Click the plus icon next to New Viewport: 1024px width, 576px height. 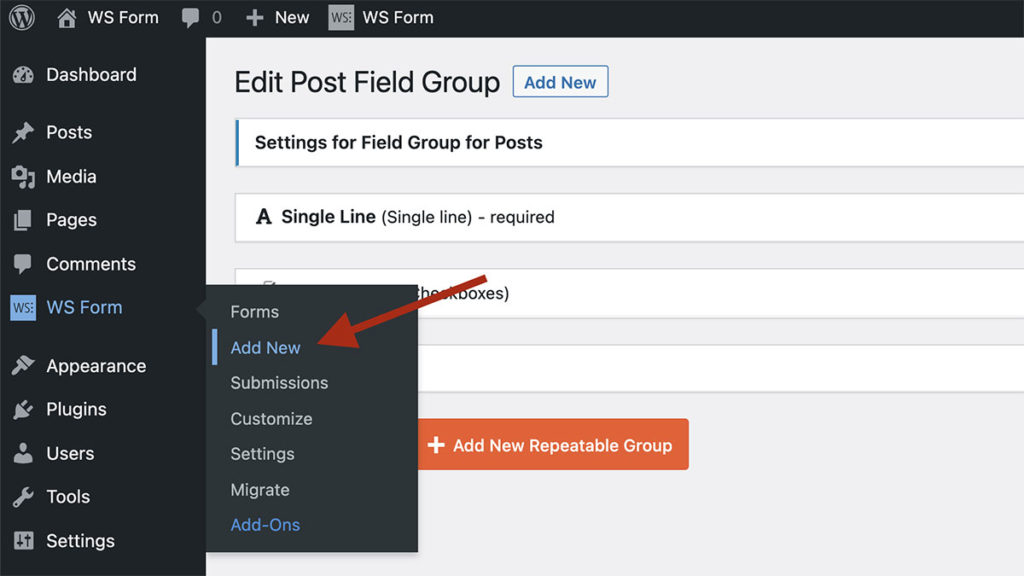[x=254, y=18]
